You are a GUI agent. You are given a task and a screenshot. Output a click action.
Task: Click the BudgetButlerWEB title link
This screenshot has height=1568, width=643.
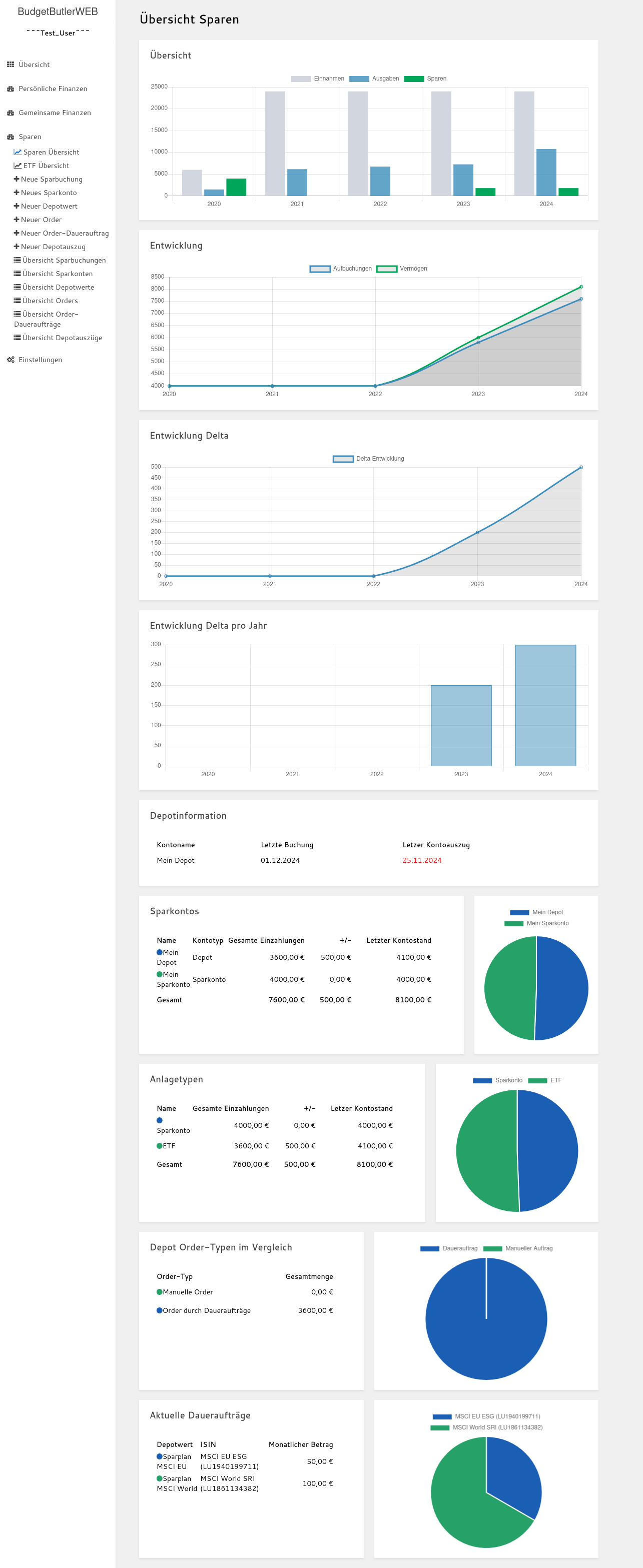tap(58, 12)
